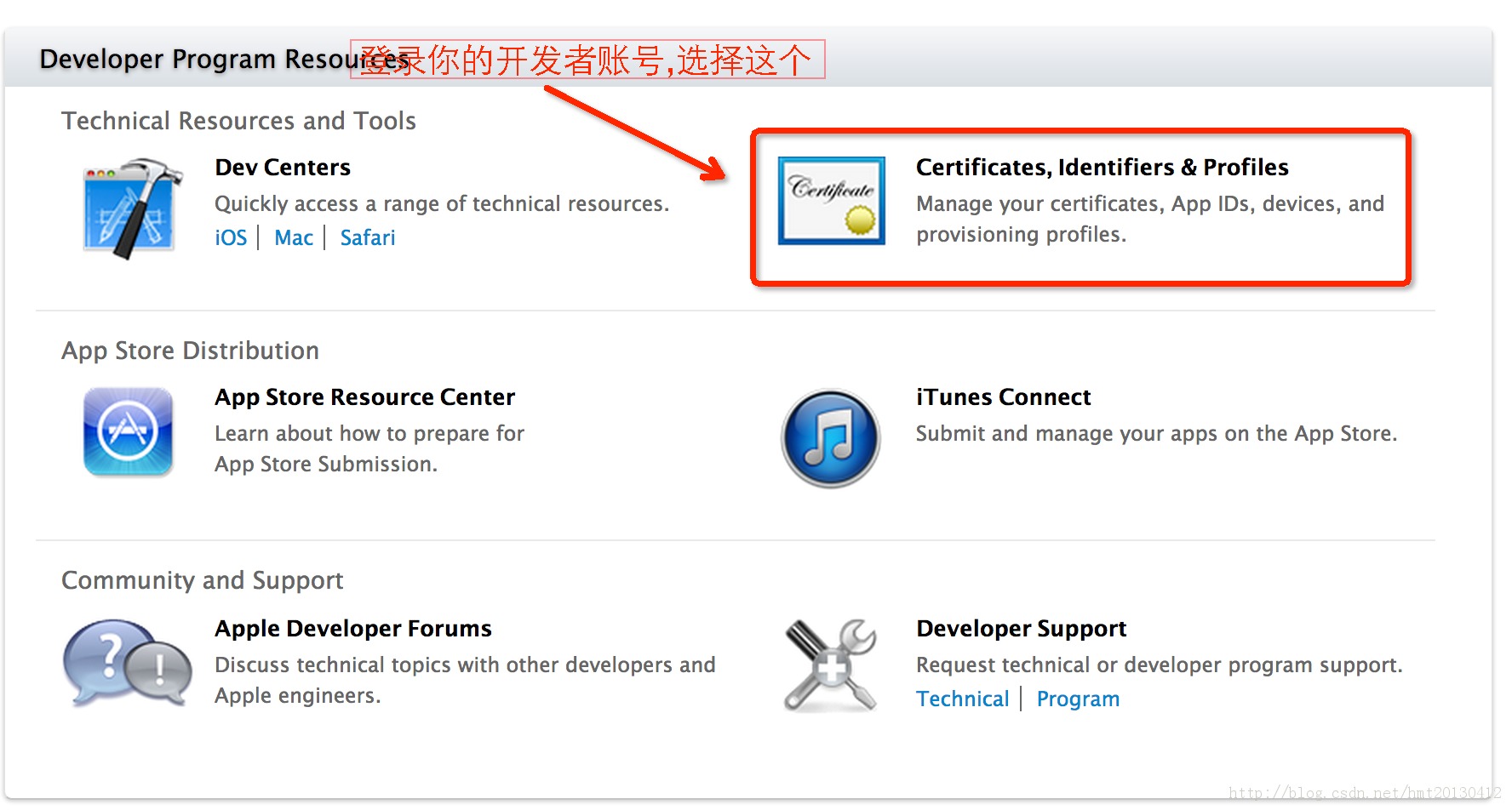Image resolution: width=1512 pixels, height=810 pixels.
Task: Open Program support link
Action: click(1078, 699)
